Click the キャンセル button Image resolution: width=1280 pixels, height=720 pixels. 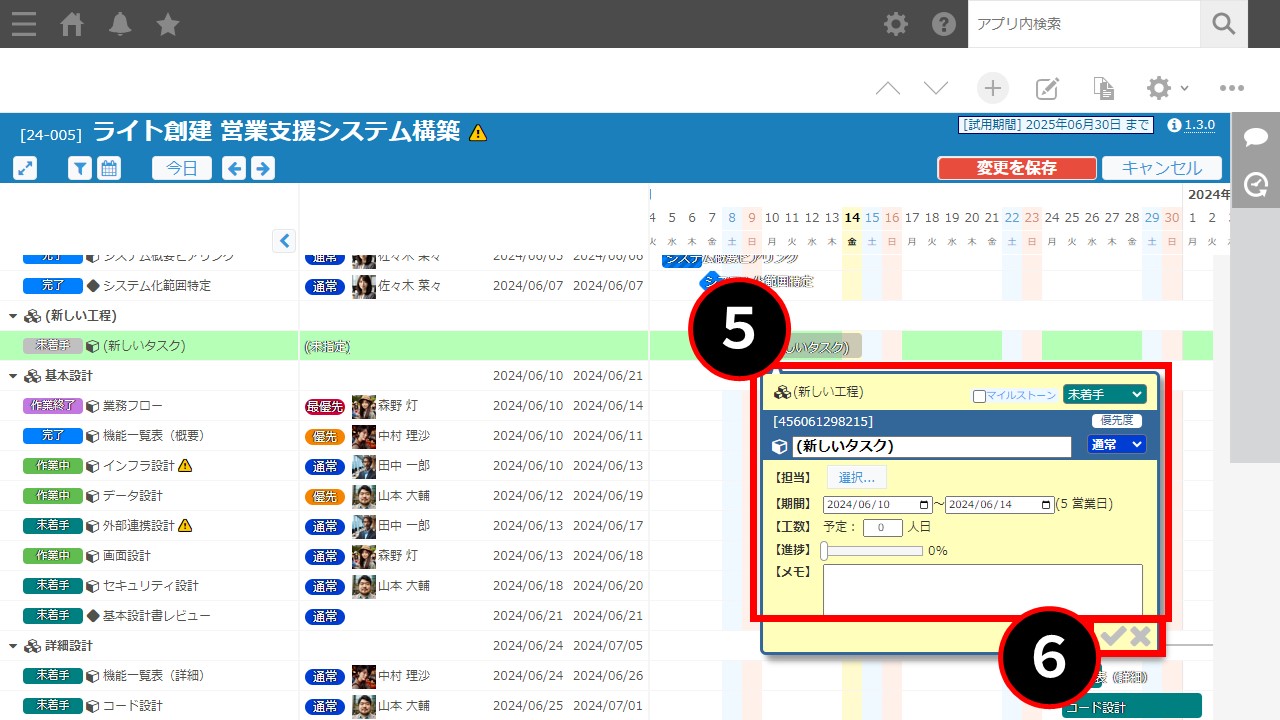point(1161,168)
